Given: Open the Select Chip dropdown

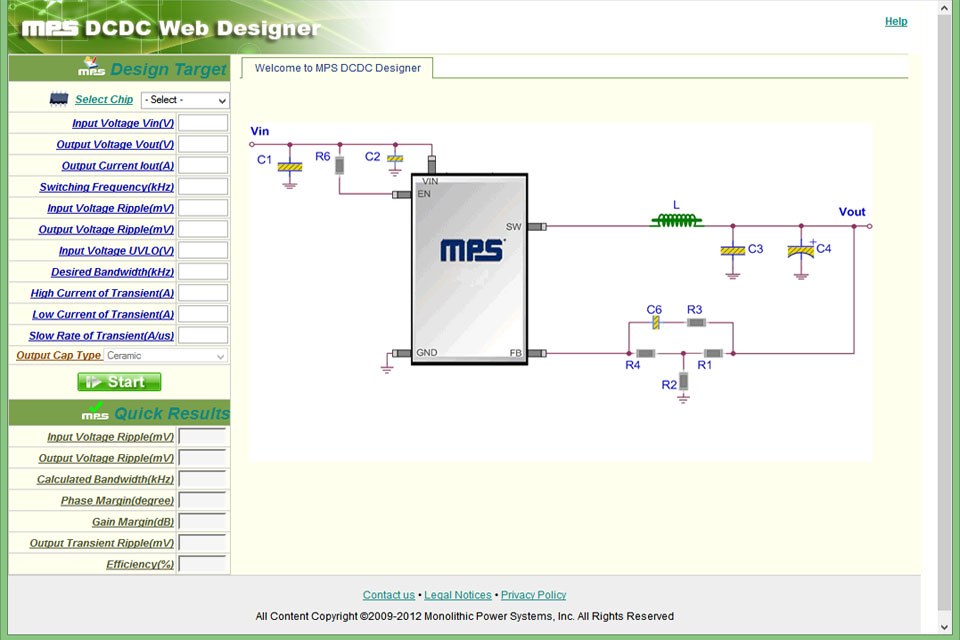Looking at the screenshot, I should 185,100.
